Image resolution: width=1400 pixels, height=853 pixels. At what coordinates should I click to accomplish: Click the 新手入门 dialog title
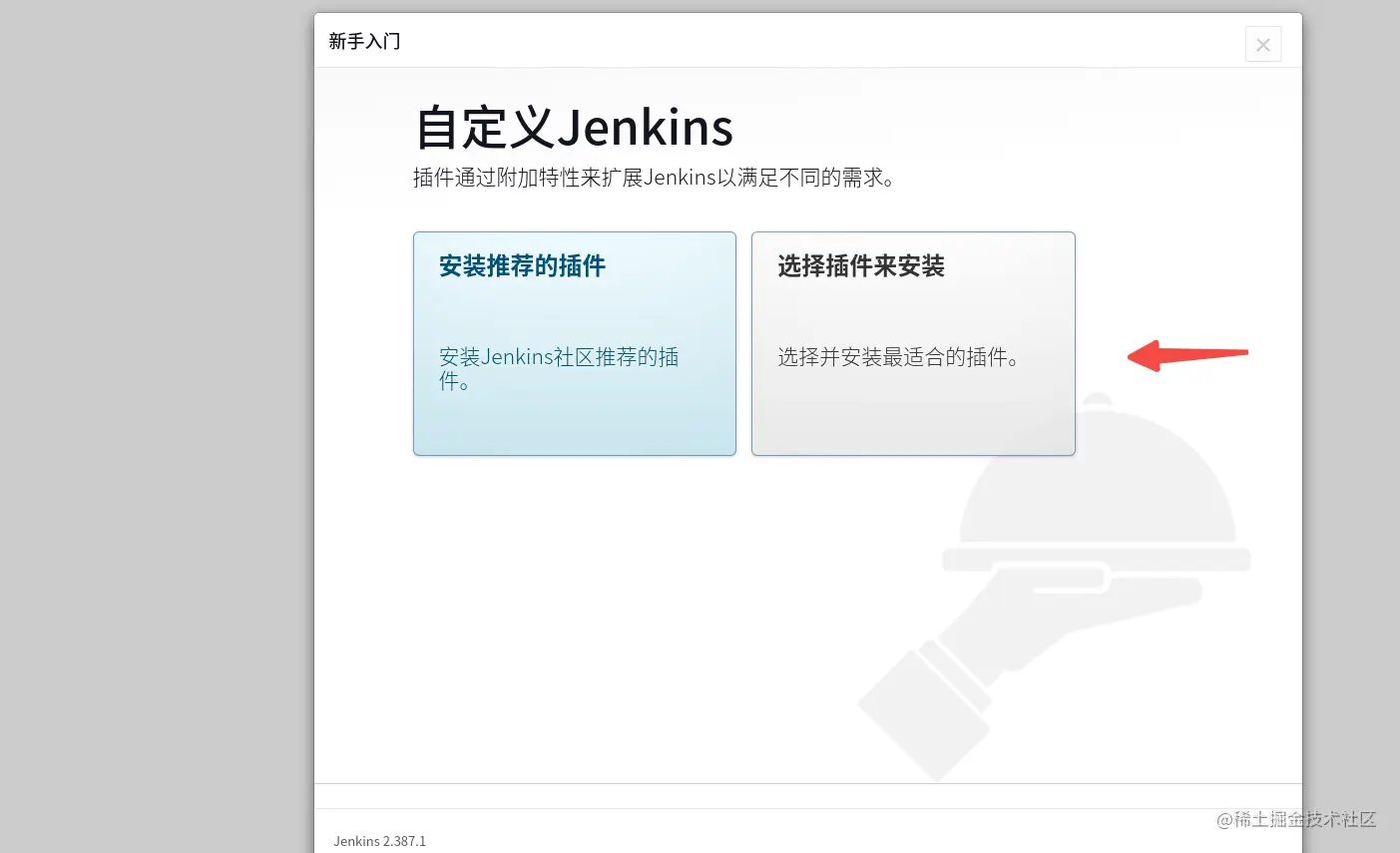(364, 41)
